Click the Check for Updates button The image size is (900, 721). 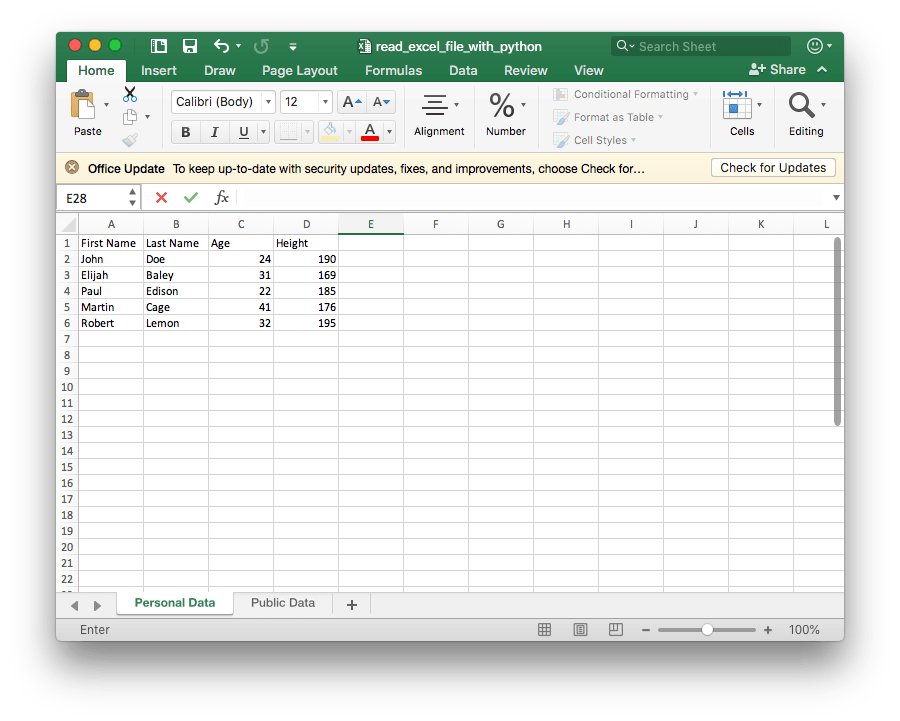[773, 167]
